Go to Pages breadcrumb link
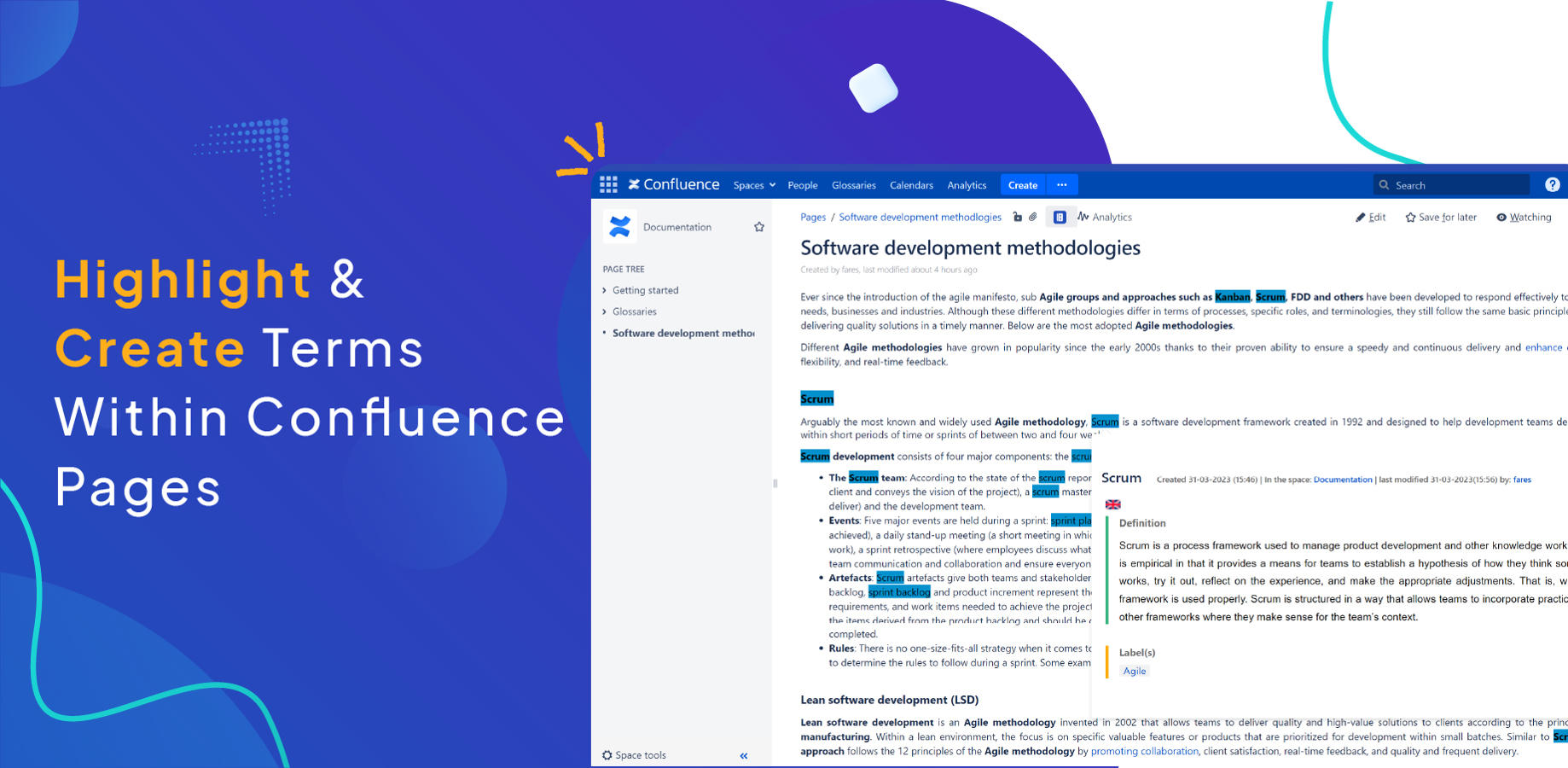Image resolution: width=1568 pixels, height=768 pixels. pyautogui.click(x=813, y=217)
